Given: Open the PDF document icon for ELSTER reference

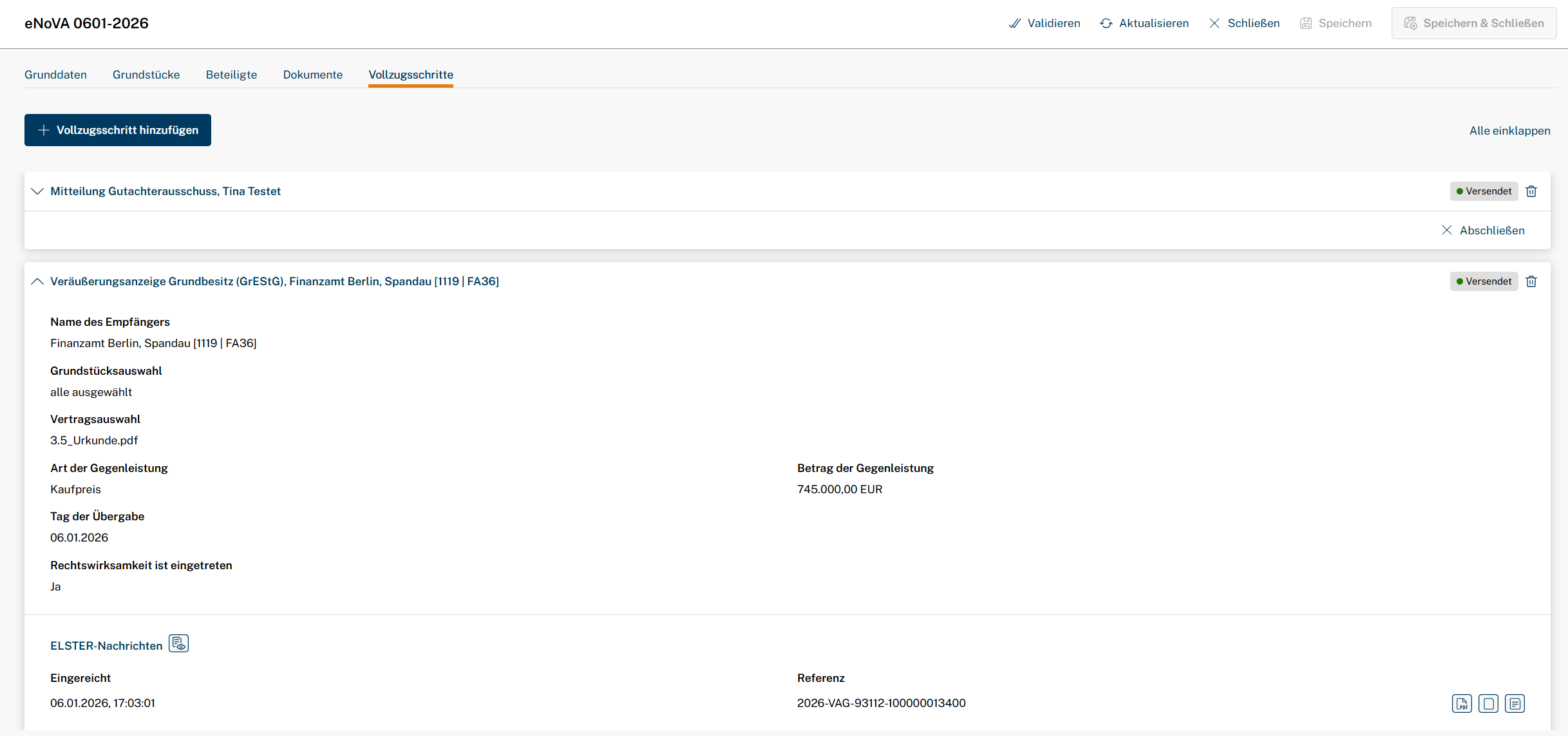Looking at the screenshot, I should click(x=1462, y=703).
